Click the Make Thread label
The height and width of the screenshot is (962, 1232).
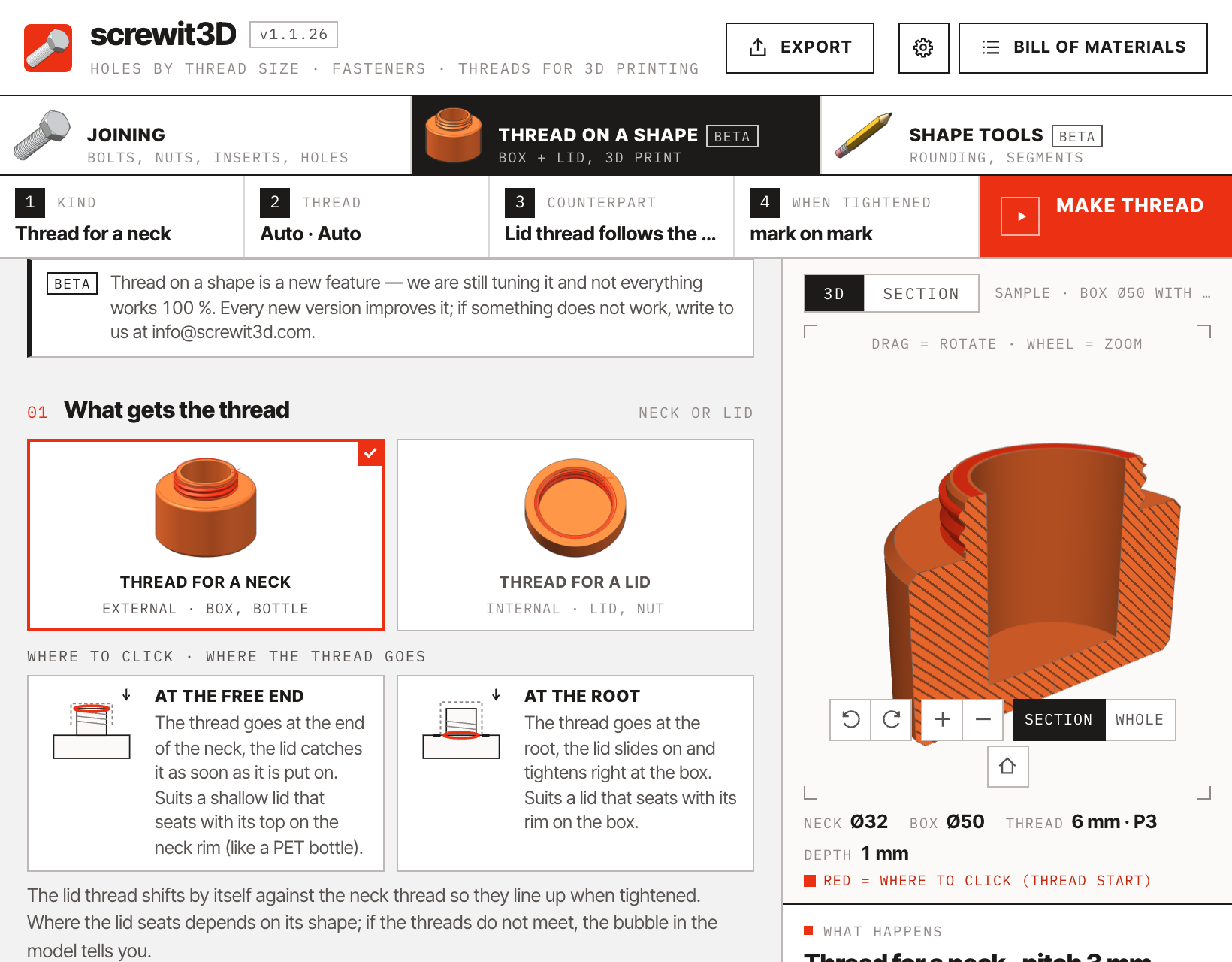coord(1130,205)
